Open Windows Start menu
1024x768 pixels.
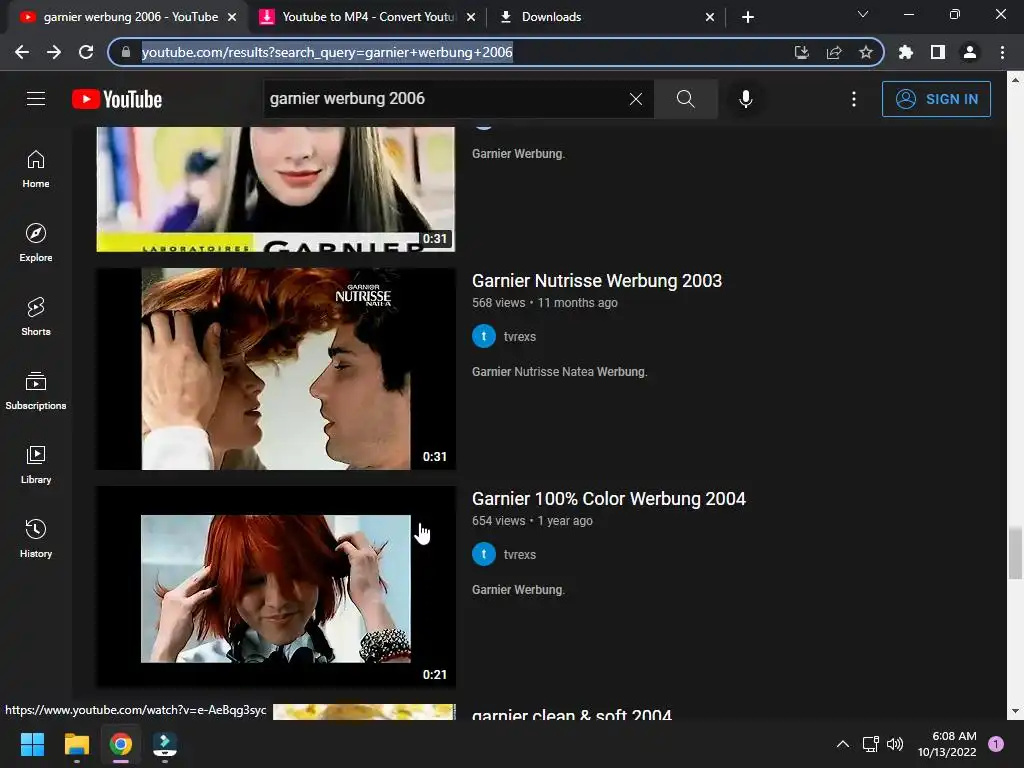32,744
